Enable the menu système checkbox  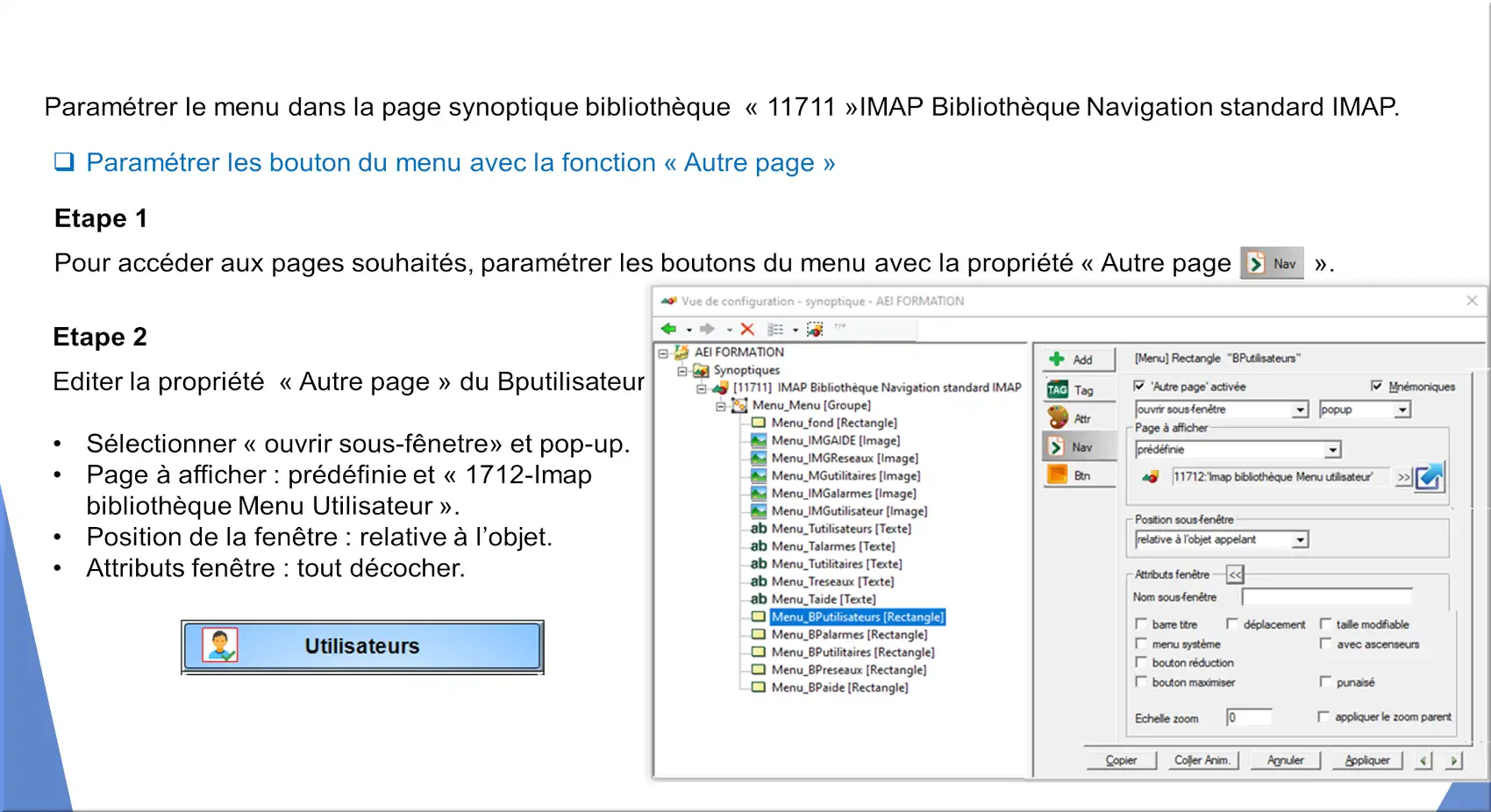pyautogui.click(x=1141, y=643)
